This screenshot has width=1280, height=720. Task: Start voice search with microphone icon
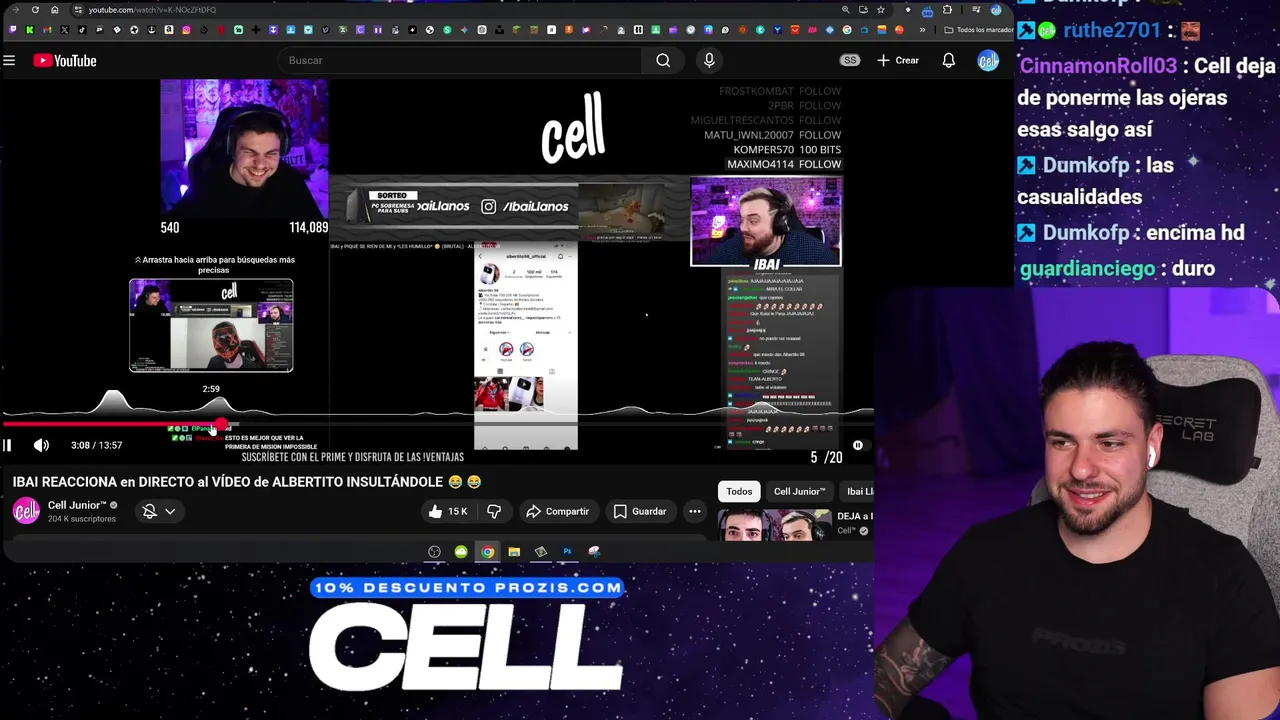709,60
